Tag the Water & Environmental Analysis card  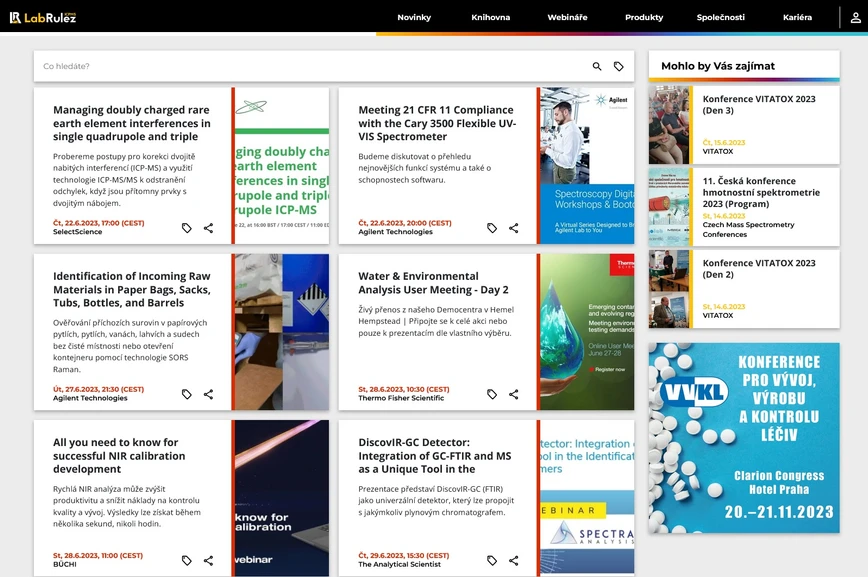pyautogui.click(x=492, y=394)
